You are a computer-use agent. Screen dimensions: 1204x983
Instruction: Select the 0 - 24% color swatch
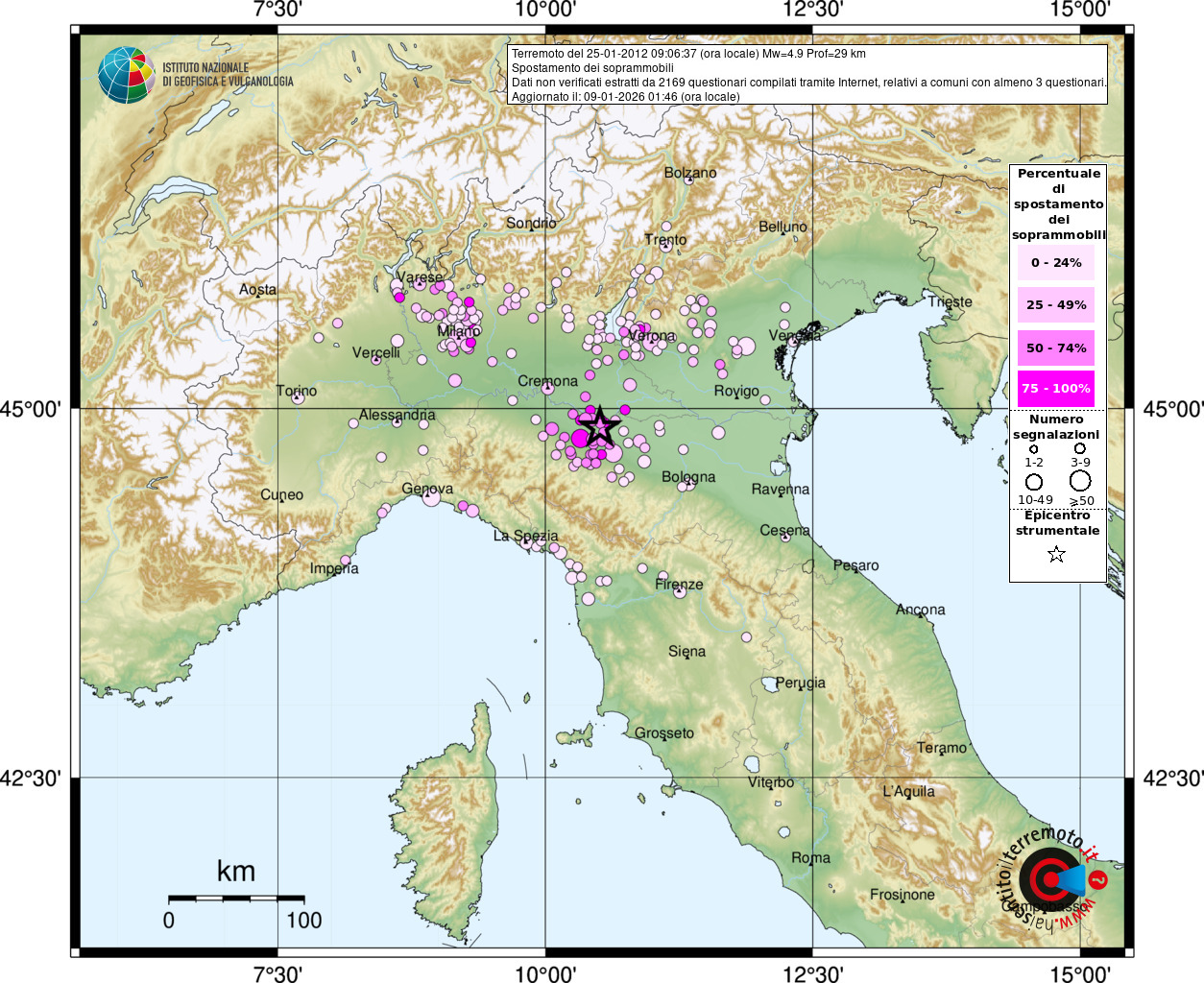pos(1056,262)
